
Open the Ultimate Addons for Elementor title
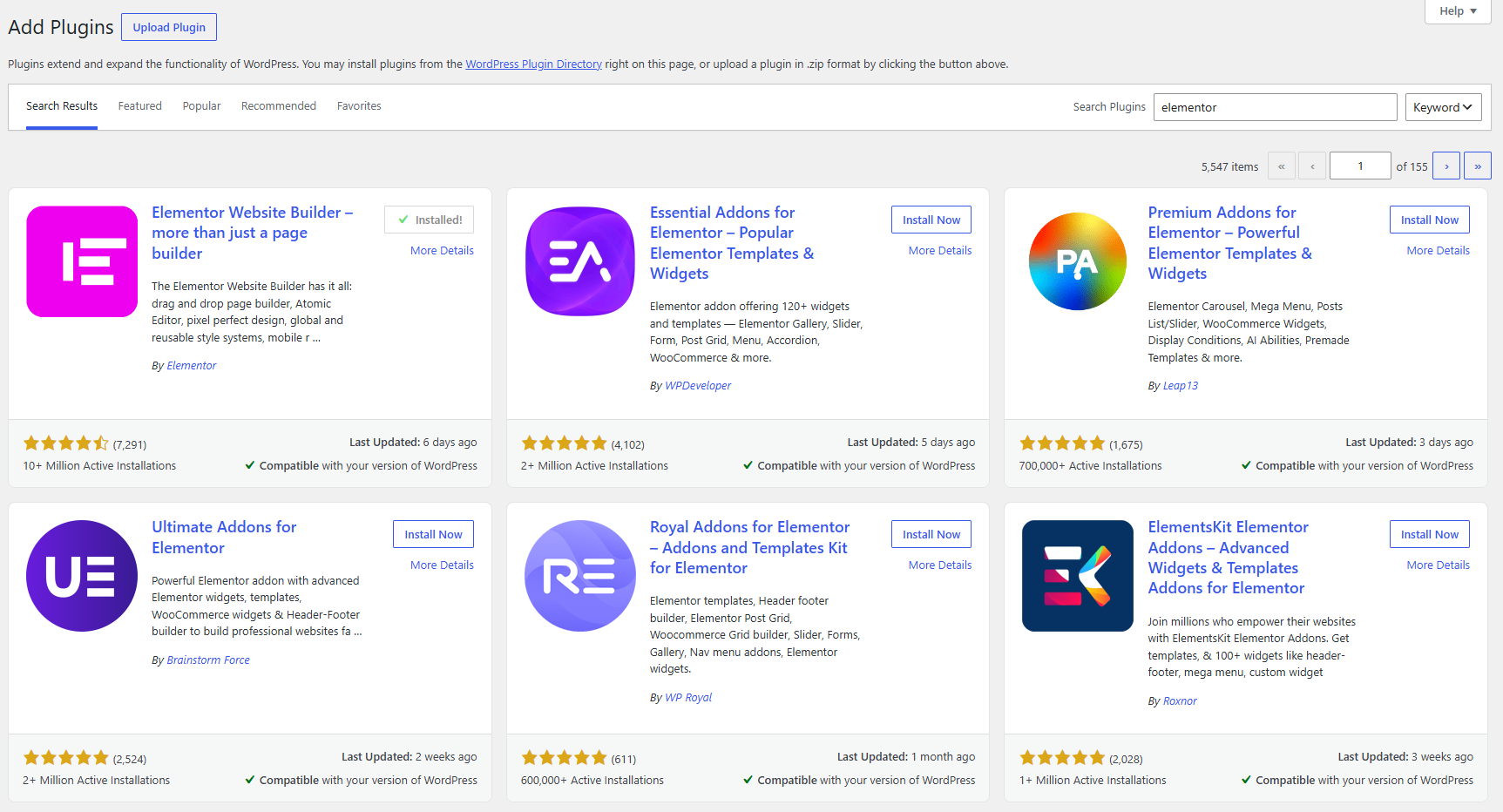tap(224, 538)
